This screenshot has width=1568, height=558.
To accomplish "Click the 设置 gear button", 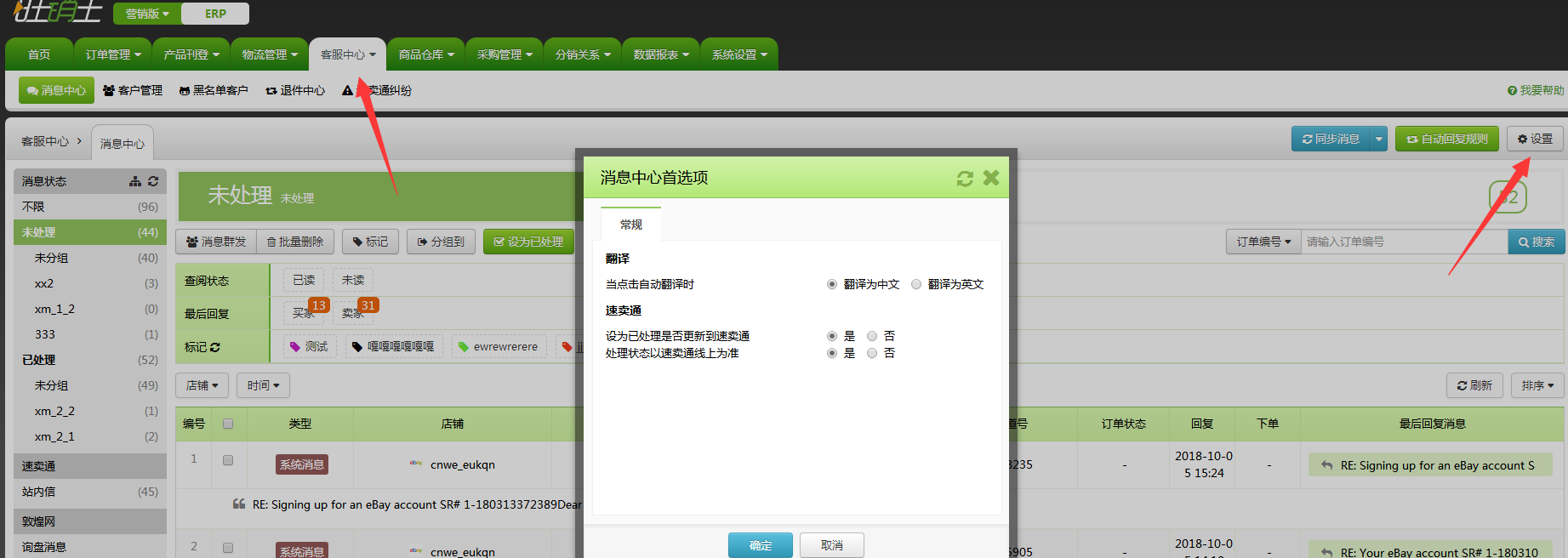I will [x=1535, y=139].
